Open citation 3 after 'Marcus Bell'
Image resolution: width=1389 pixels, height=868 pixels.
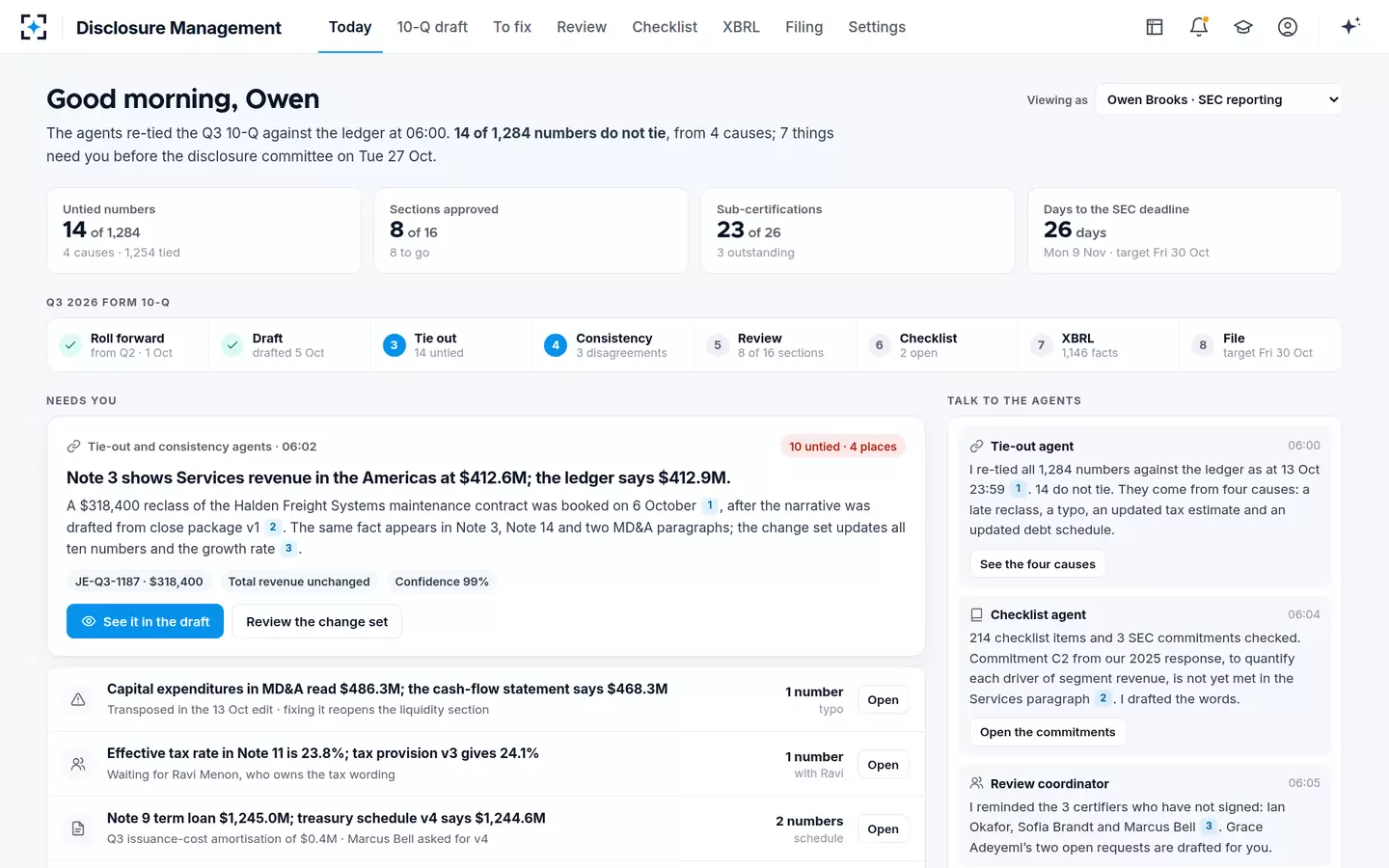[x=1209, y=827]
